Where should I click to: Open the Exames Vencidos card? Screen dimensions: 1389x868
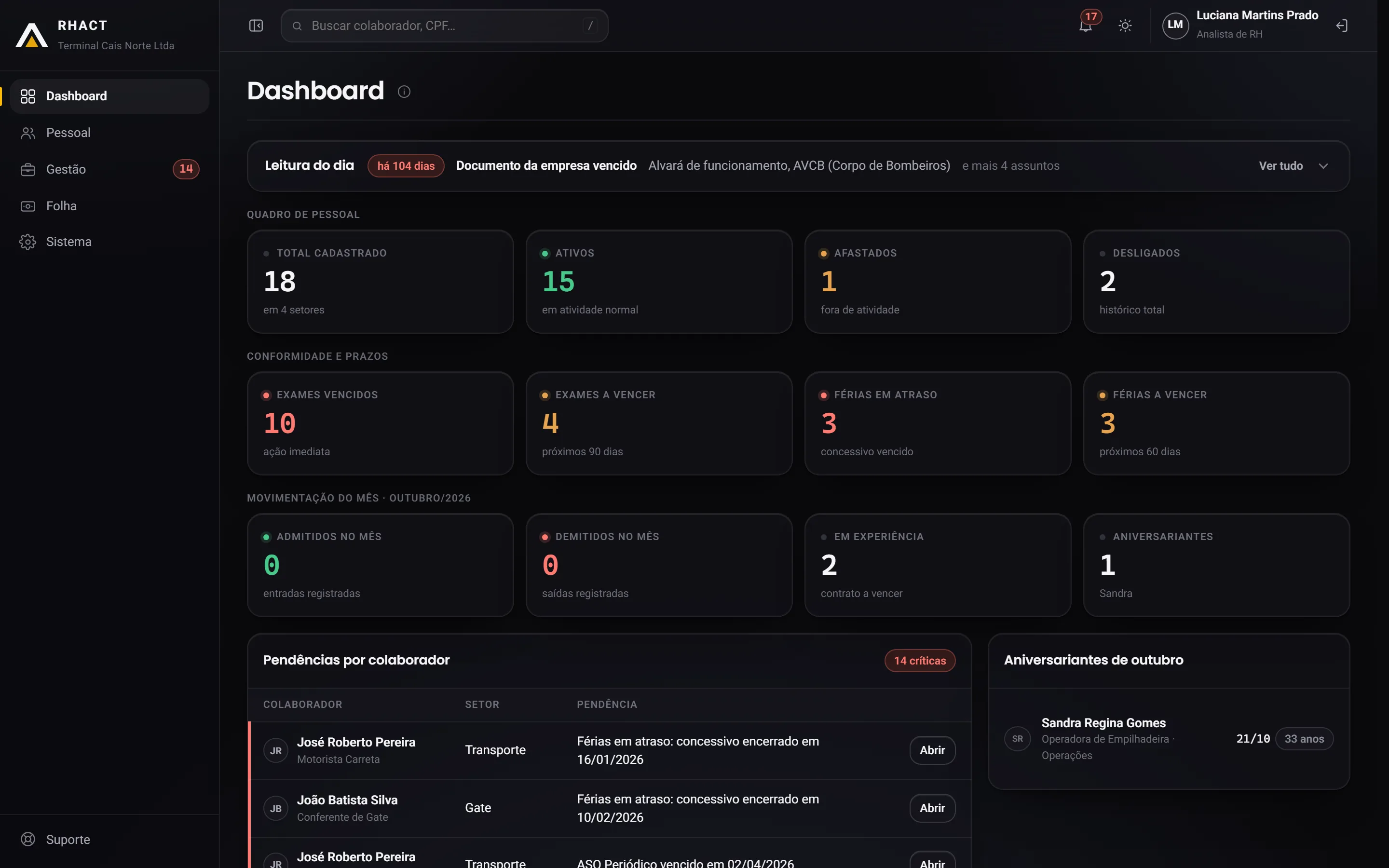[x=380, y=424]
